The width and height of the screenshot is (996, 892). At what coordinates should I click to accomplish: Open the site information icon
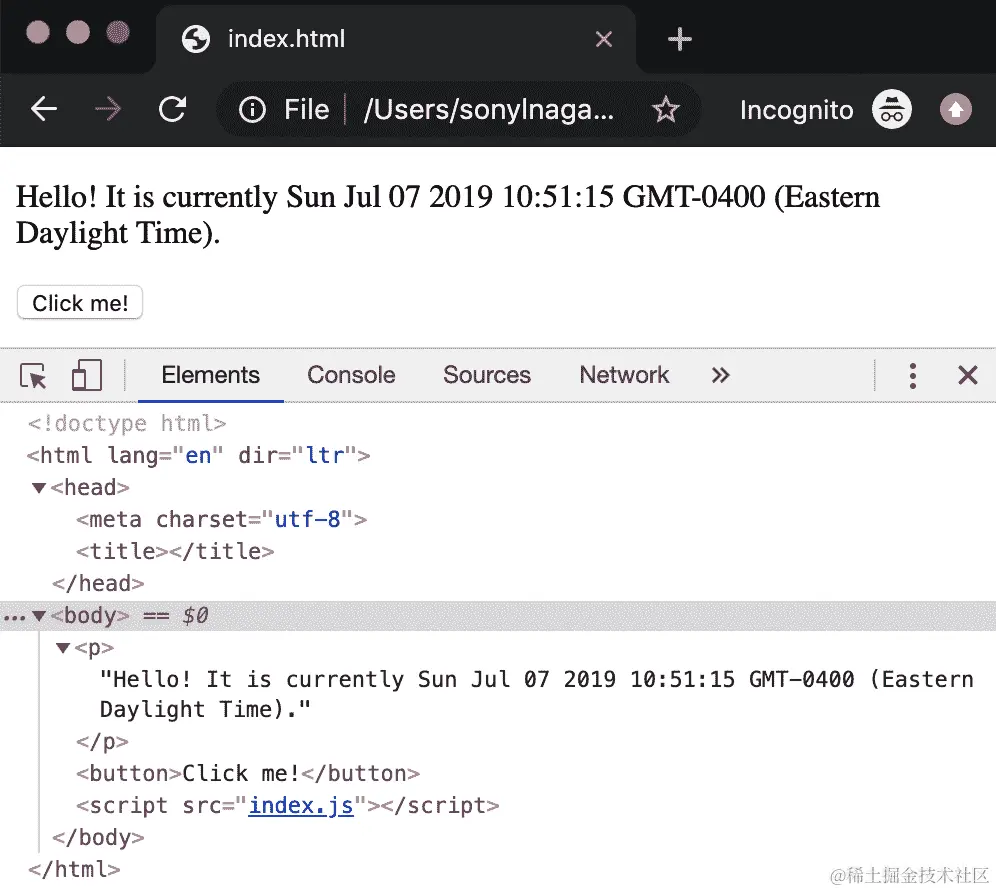click(252, 110)
